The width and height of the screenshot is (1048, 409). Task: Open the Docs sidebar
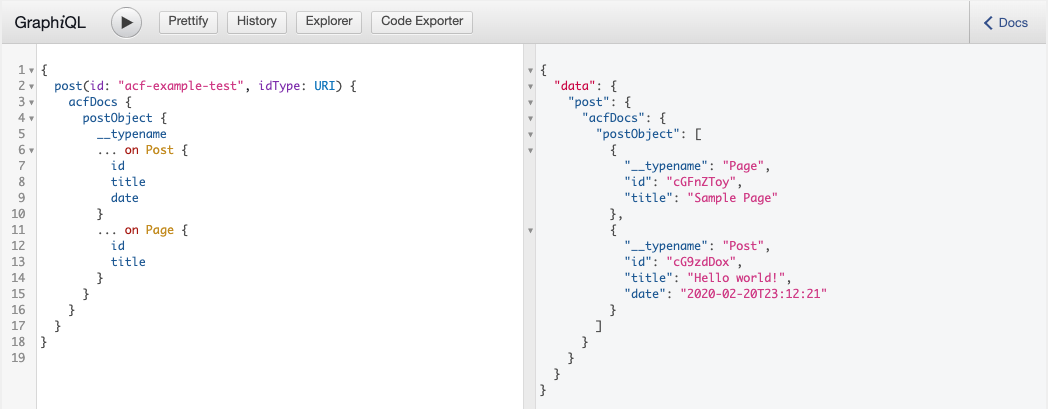pyautogui.click(x=1007, y=22)
